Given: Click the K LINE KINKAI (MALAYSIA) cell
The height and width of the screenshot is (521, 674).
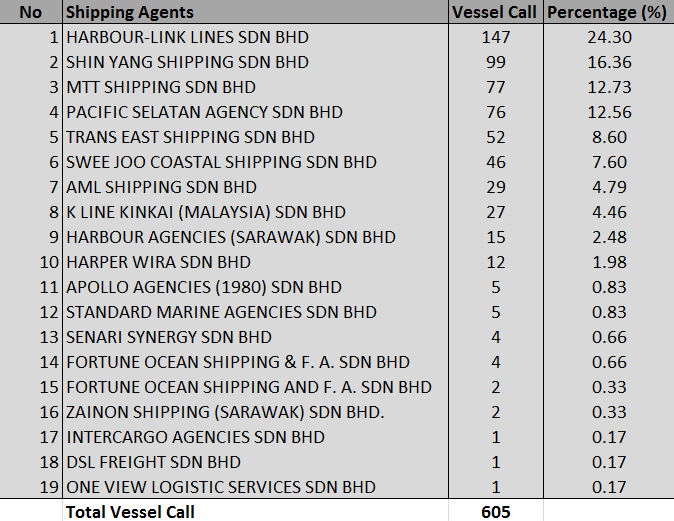Looking at the screenshot, I should pyautogui.click(x=205, y=212).
